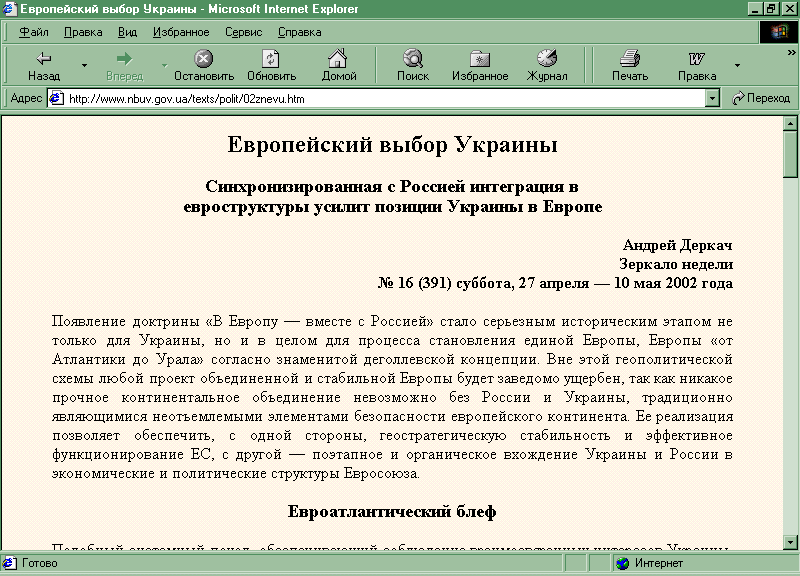This screenshot has height=576, width=800.
Task: Click inside the address URL field
Action: [x=380, y=99]
